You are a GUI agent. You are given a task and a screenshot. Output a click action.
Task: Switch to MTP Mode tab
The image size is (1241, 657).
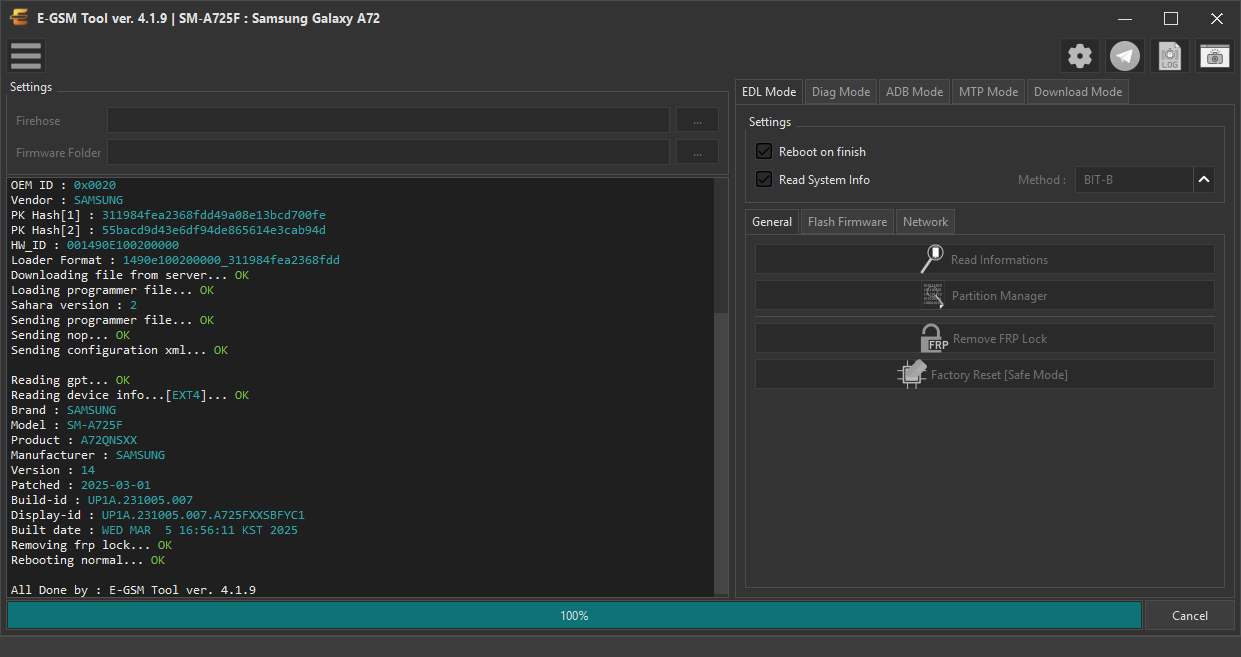(x=988, y=91)
